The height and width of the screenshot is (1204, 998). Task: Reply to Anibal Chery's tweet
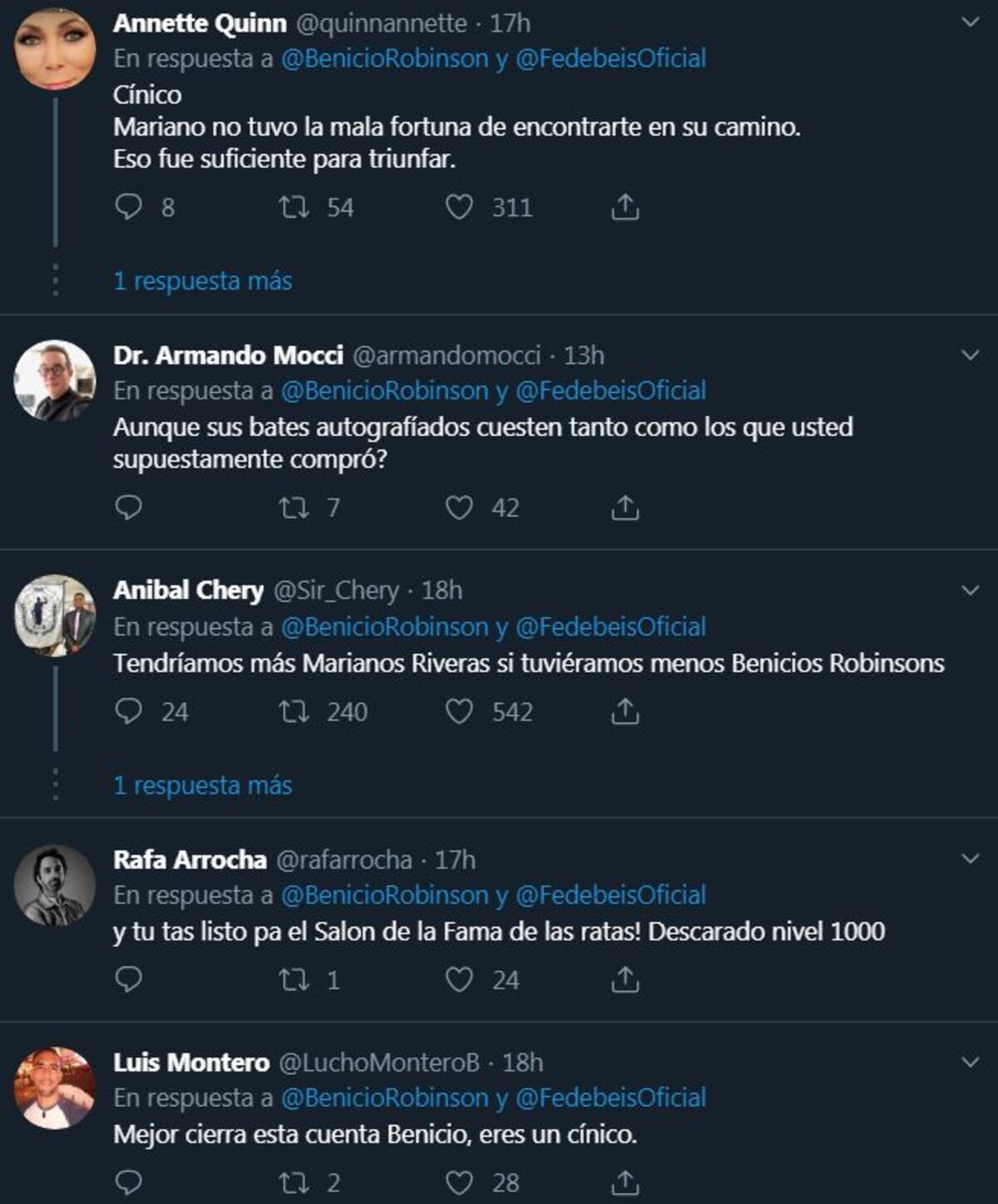pos(126,711)
